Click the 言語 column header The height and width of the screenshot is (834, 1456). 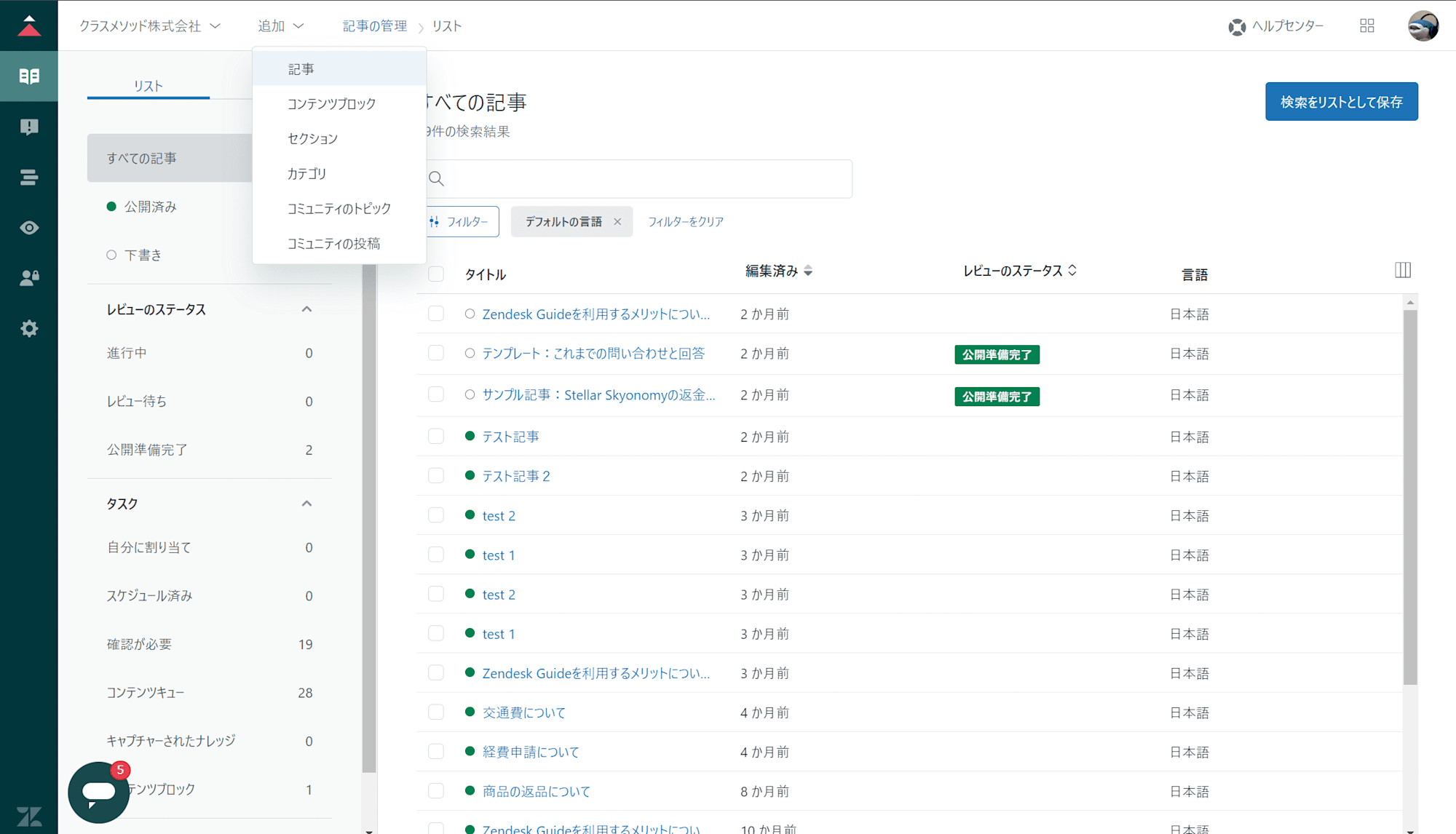[1194, 274]
